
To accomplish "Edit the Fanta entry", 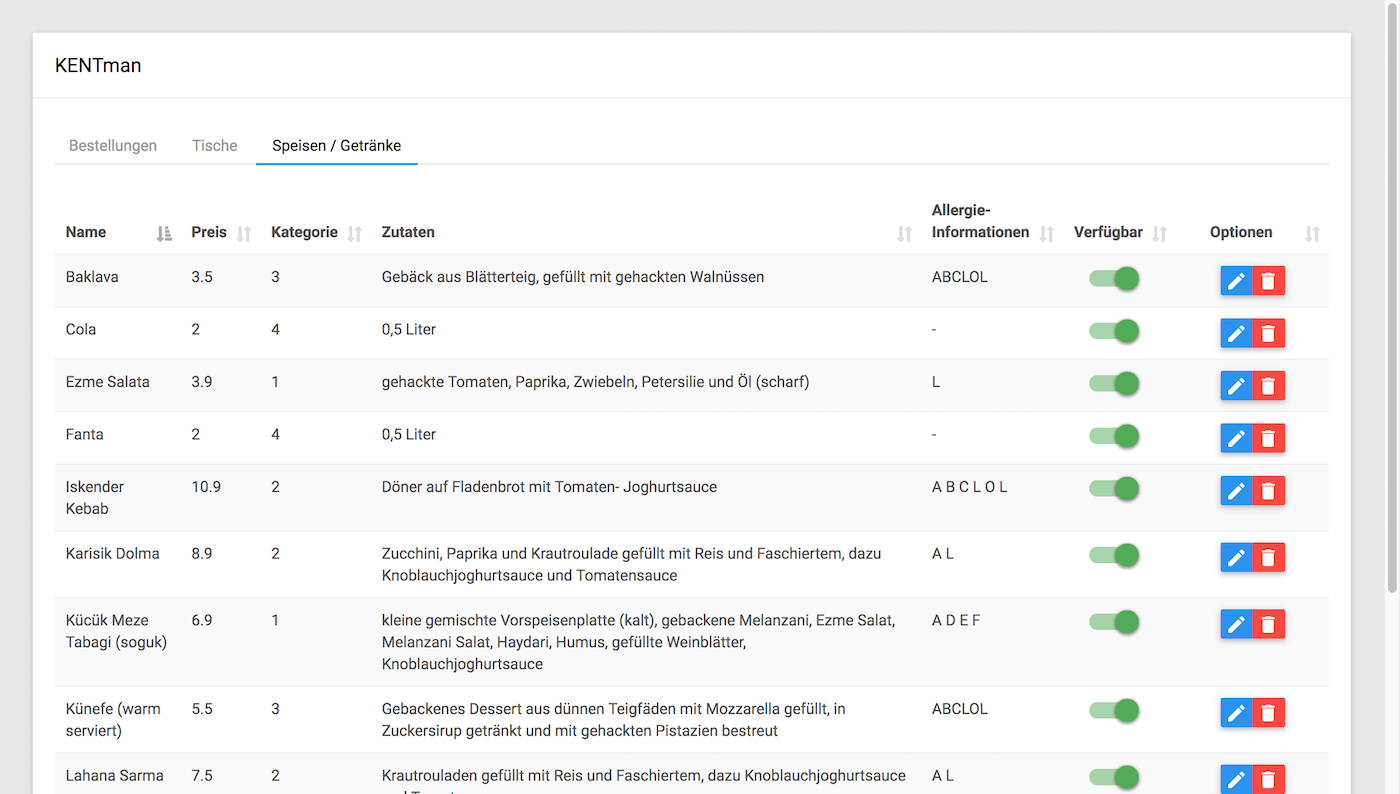I will [1237, 438].
